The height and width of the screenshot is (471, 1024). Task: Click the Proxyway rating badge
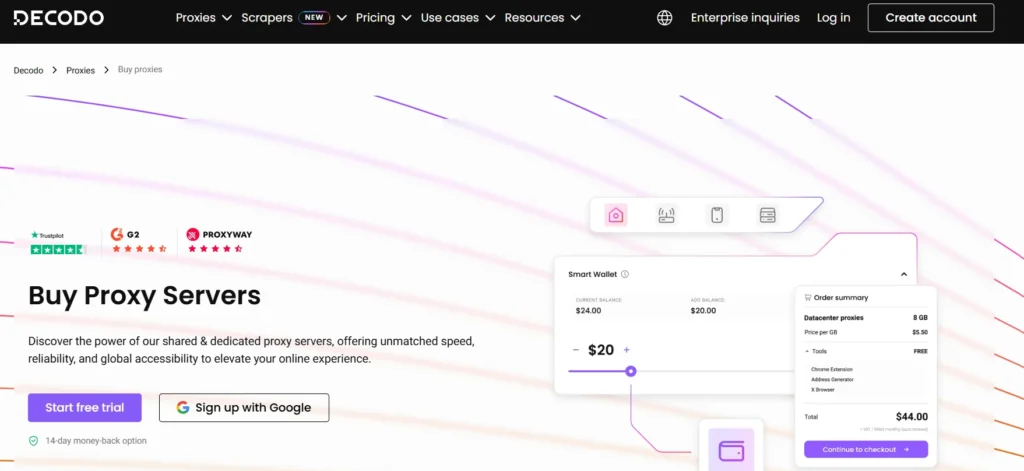[219, 241]
